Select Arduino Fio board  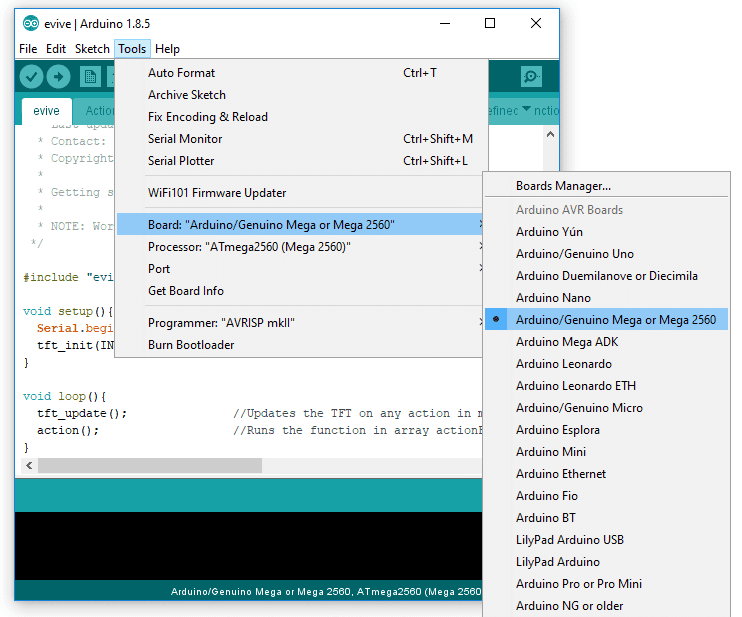point(606,496)
